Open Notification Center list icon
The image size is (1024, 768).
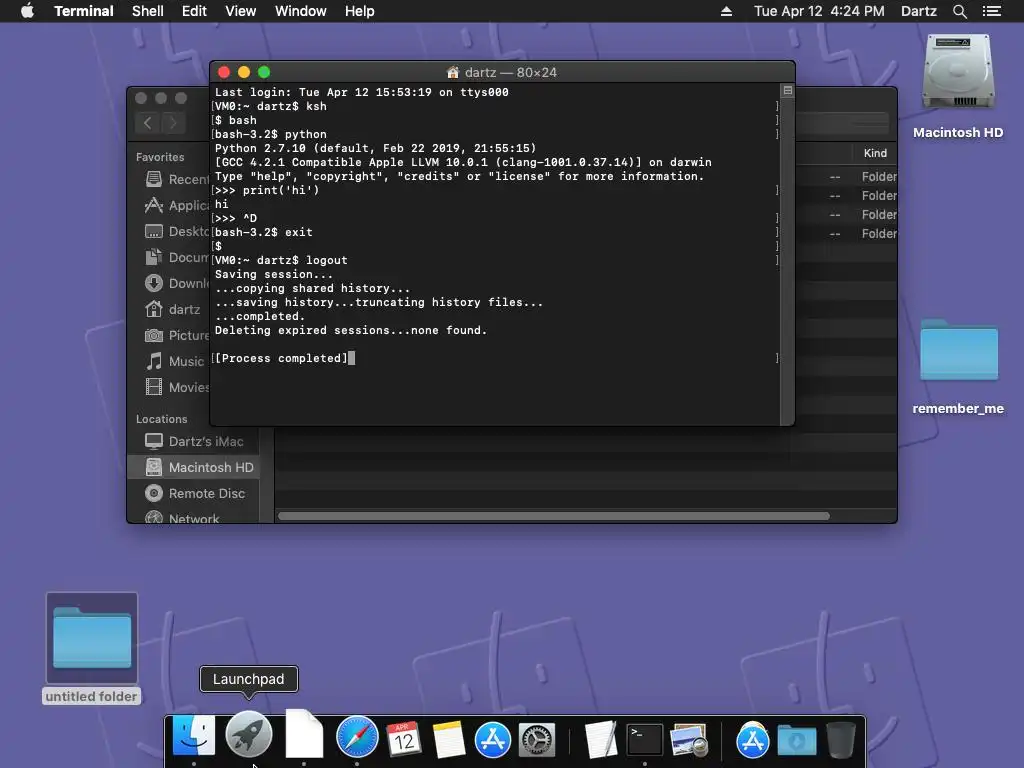tap(992, 11)
